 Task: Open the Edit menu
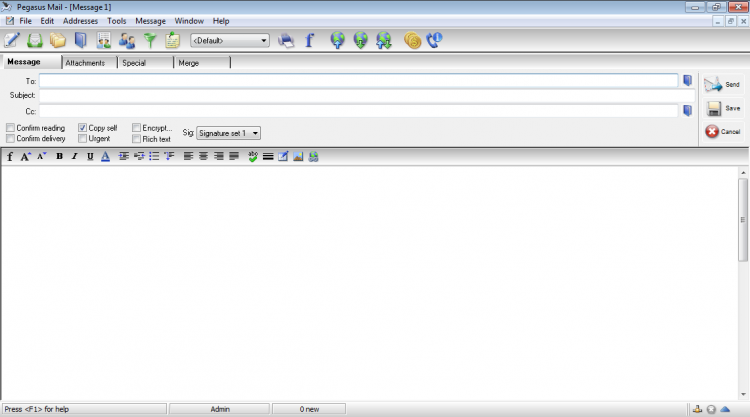pos(47,21)
